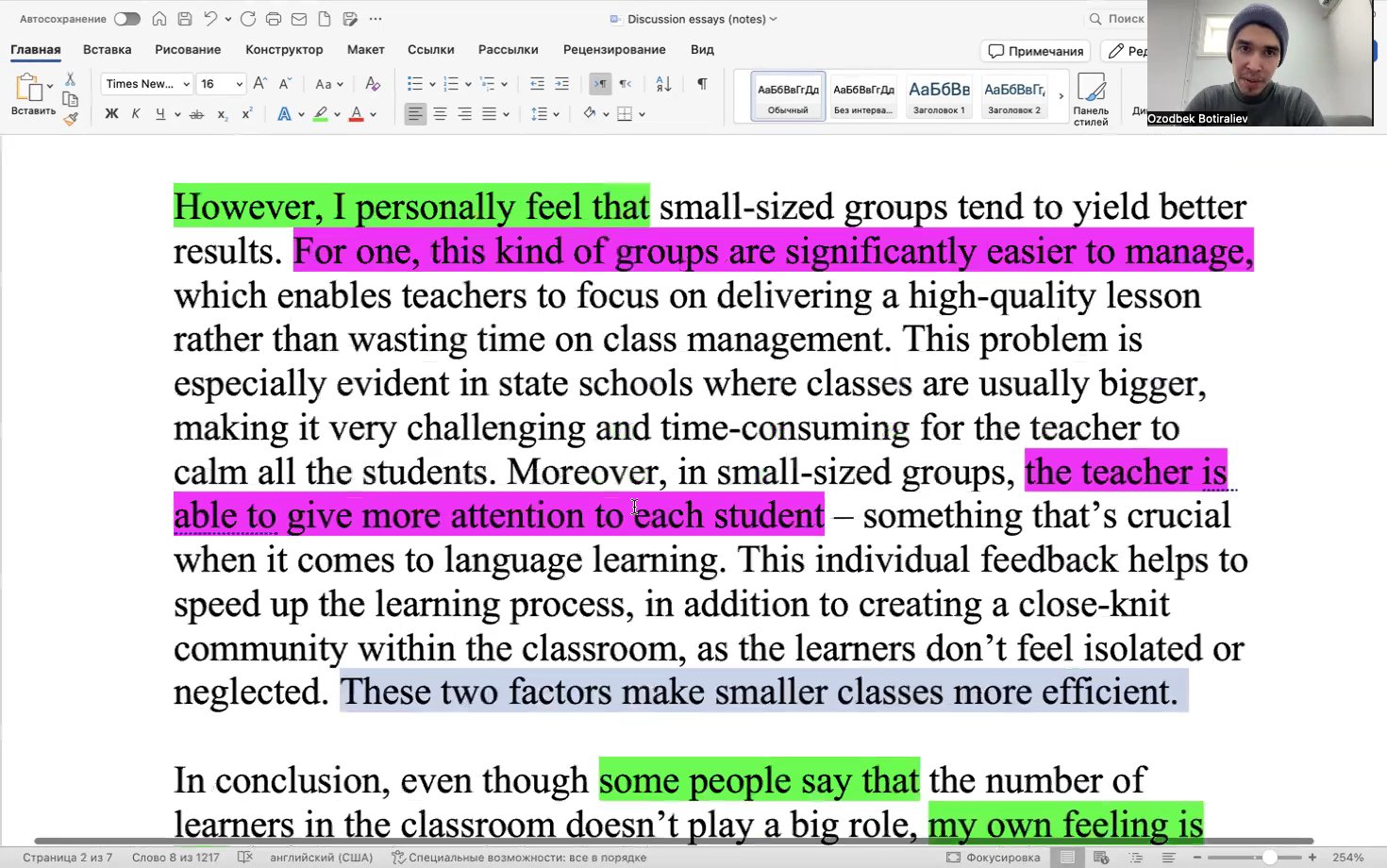
Task: Apply subscript formatting
Action: coord(223,114)
